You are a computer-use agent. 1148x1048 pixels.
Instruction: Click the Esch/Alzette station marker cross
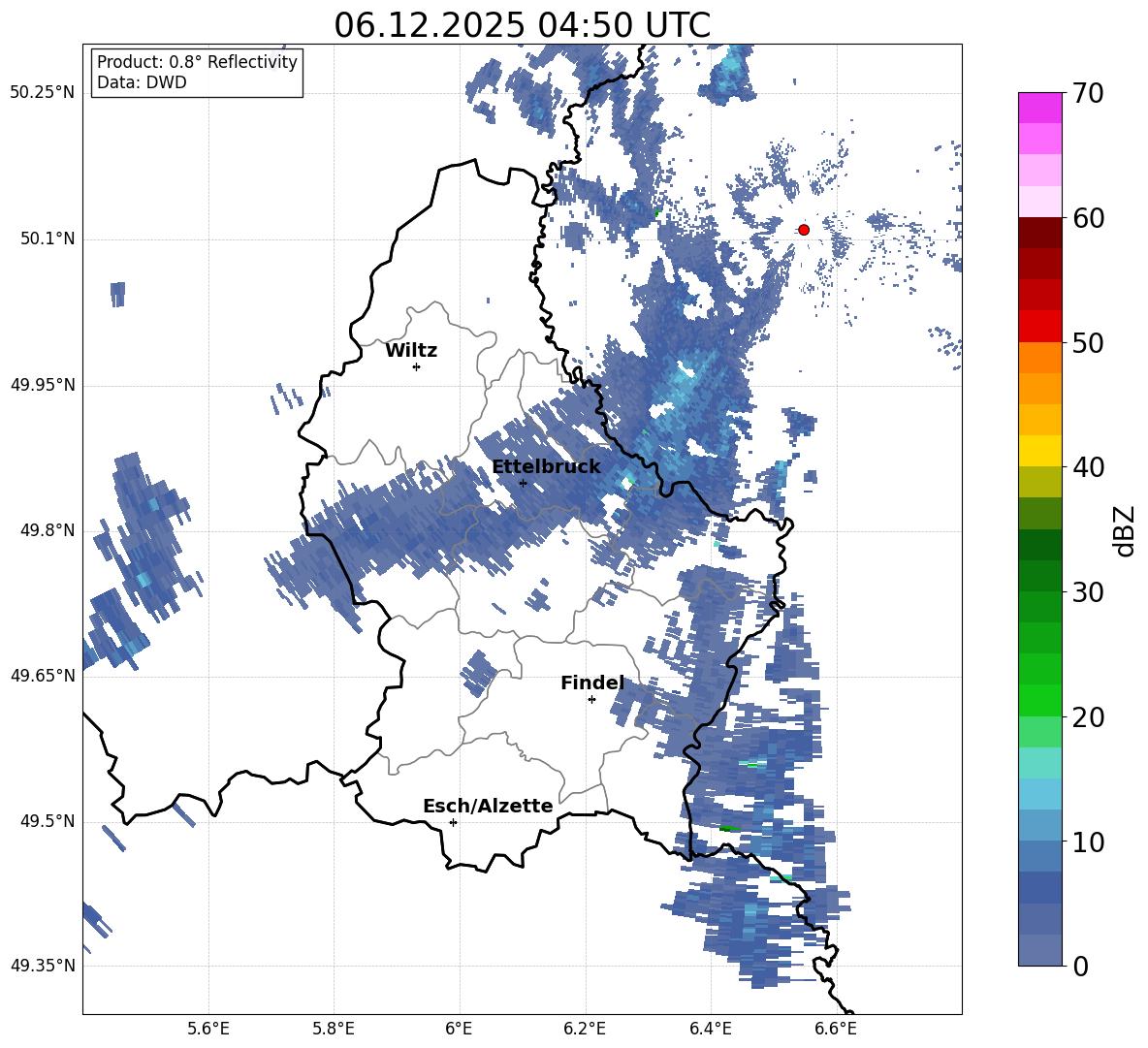pyautogui.click(x=453, y=822)
